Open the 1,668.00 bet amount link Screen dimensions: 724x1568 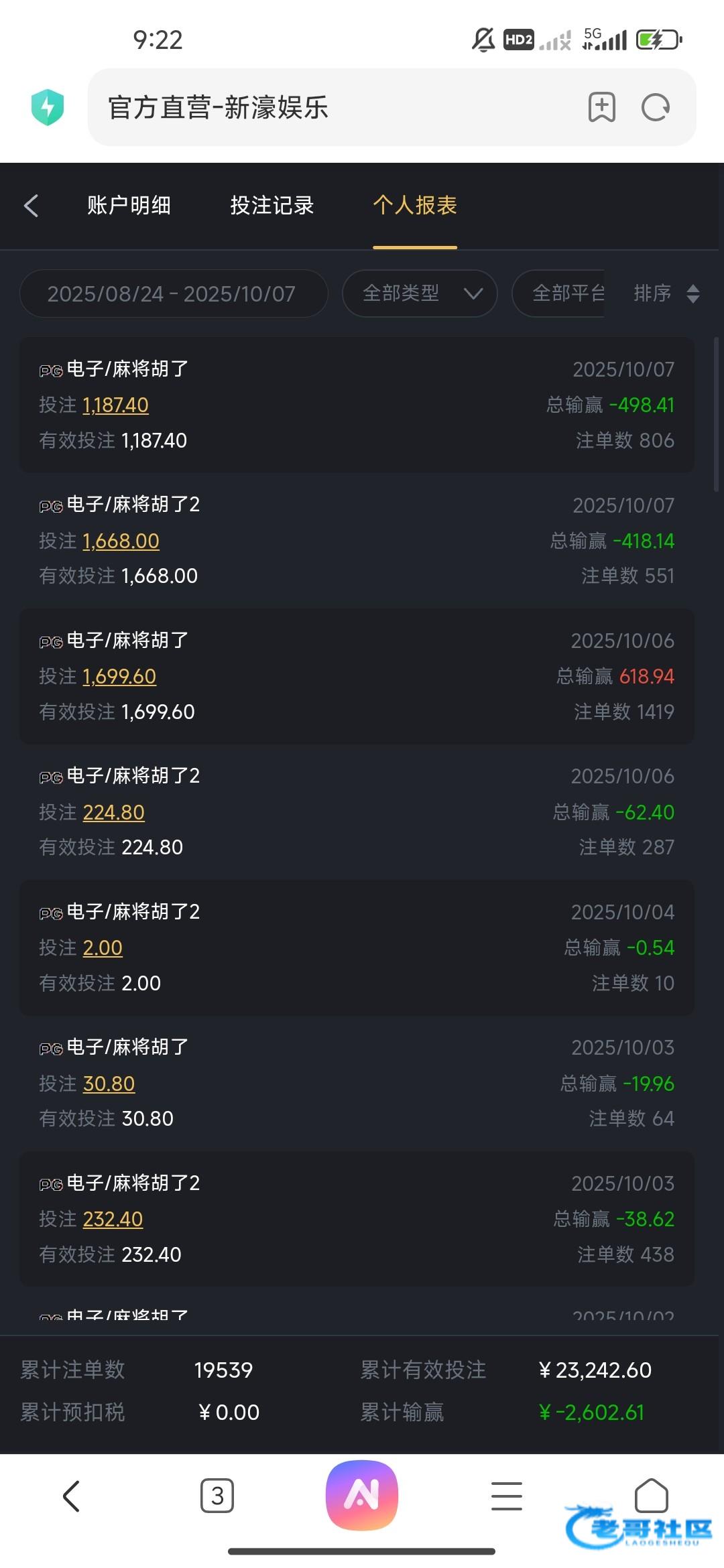click(x=121, y=541)
